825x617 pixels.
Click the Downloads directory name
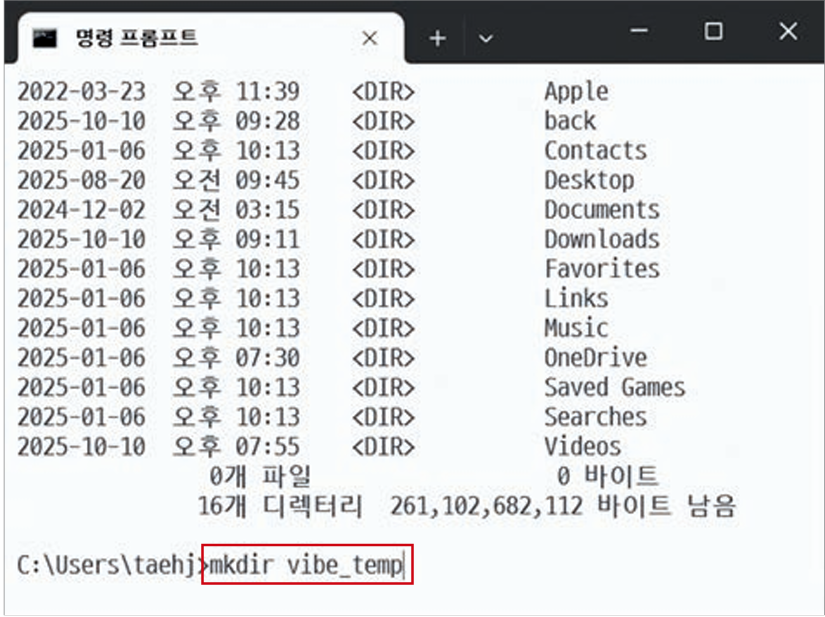click(601, 240)
